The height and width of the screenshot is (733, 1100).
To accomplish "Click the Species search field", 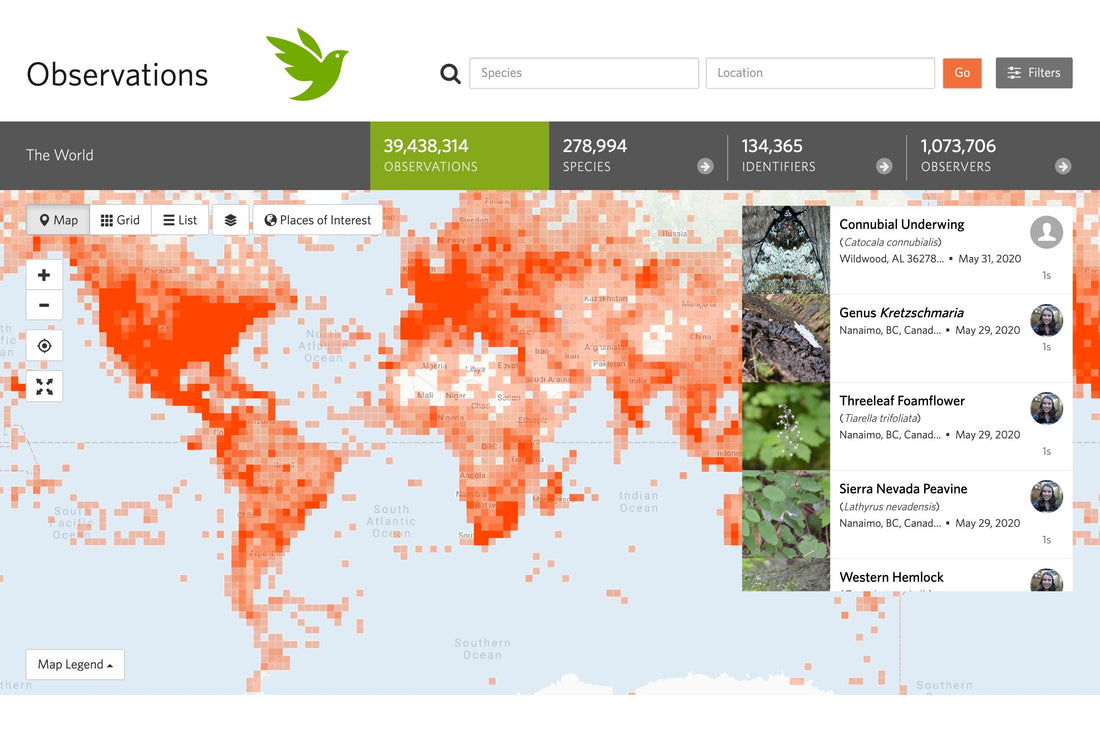I will click(x=584, y=73).
